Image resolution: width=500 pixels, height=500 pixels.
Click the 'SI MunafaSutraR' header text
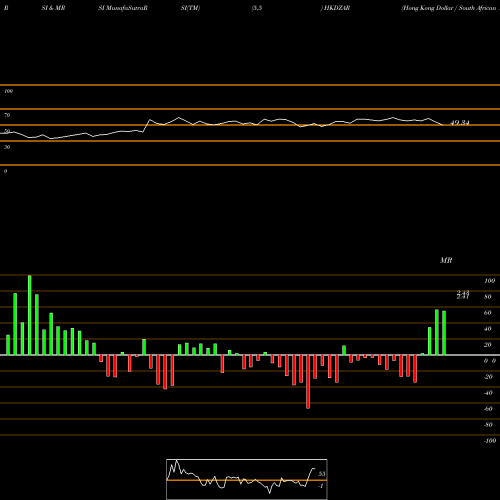(x=123, y=8)
